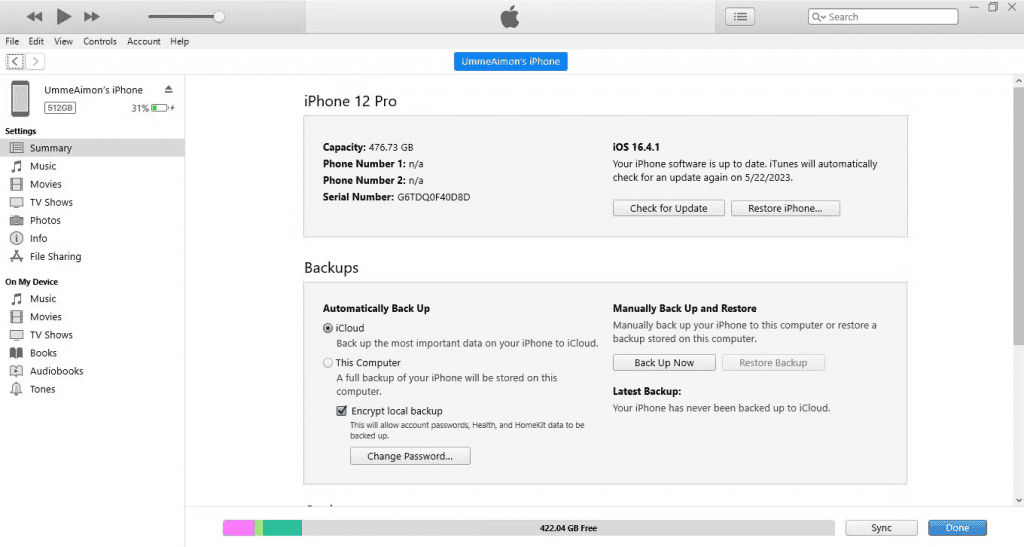Screen dimensions: 1024x547
Task: Toggle Encrypt local backup checkbox
Action: click(342, 411)
